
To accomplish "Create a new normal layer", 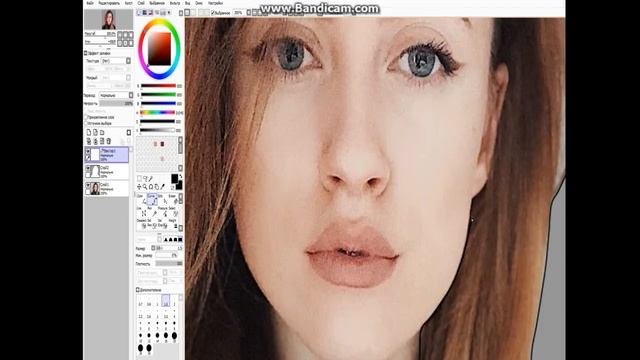I will tap(89, 133).
